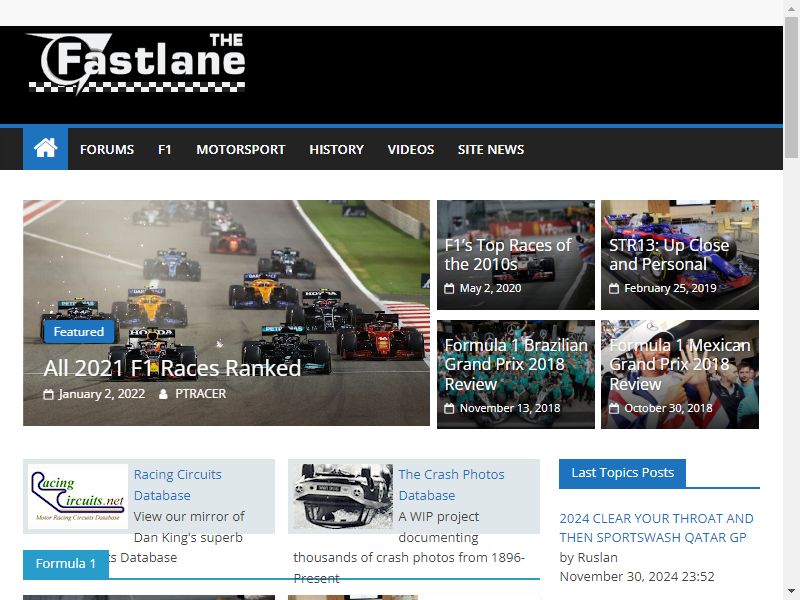The image size is (800, 600).
Task: Click the November 30, 2024 23:52 timestamp
Action: click(x=637, y=577)
